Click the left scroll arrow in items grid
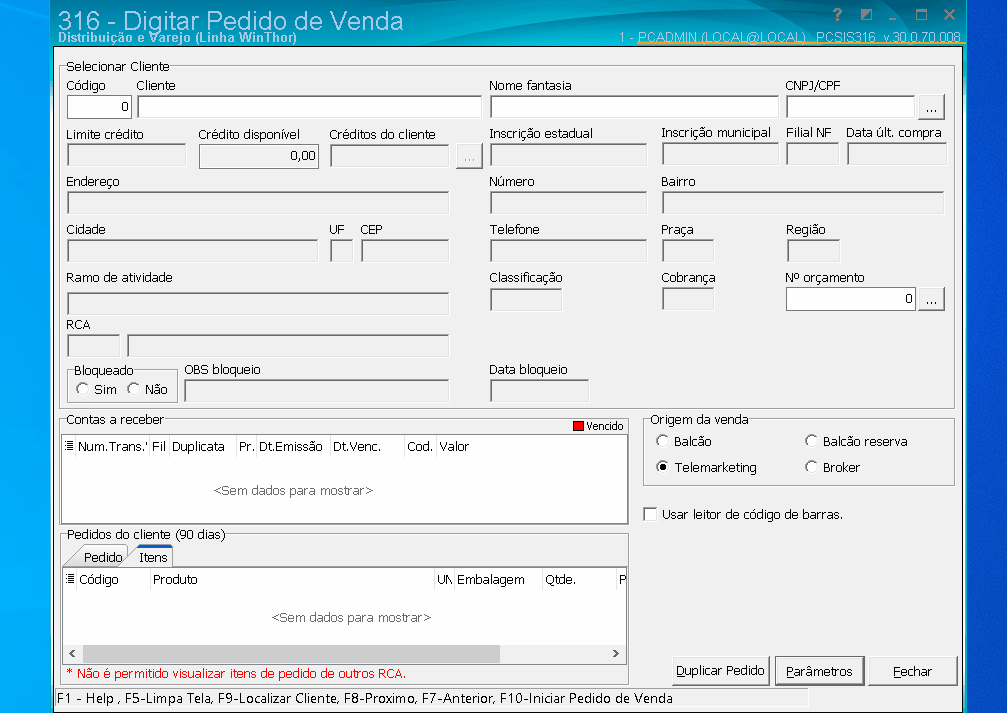The height and width of the screenshot is (713, 1007). 72,653
